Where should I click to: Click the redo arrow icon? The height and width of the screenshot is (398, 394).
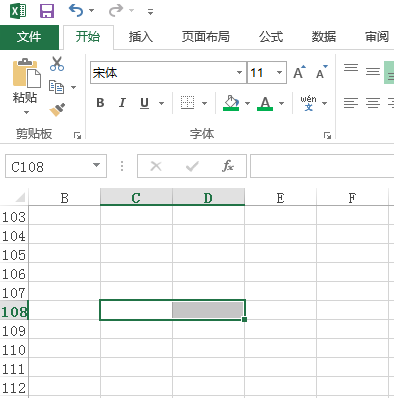pyautogui.click(x=116, y=11)
